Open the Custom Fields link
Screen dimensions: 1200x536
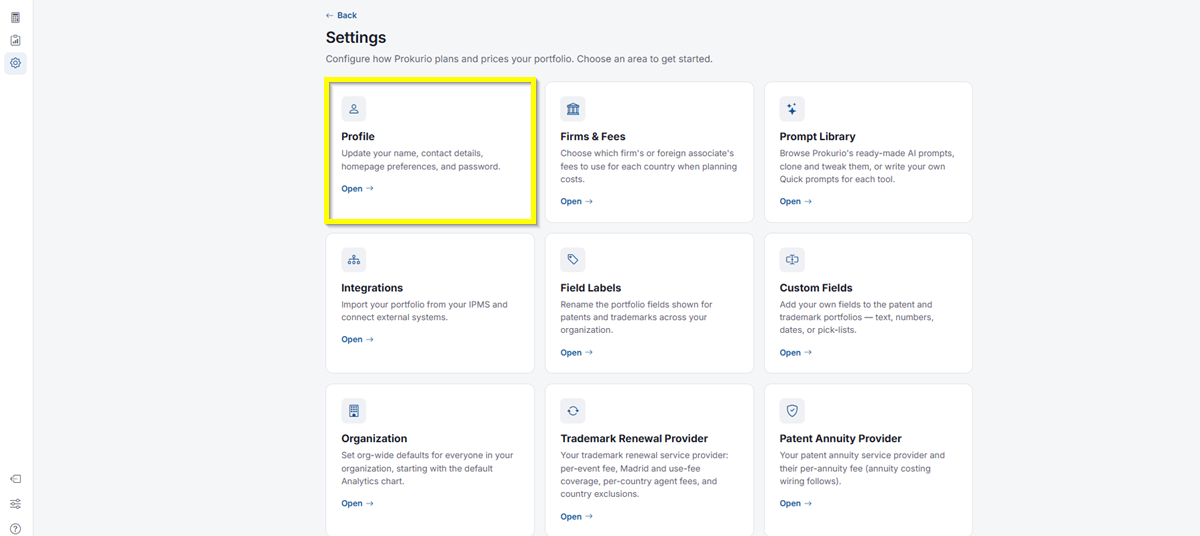795,352
